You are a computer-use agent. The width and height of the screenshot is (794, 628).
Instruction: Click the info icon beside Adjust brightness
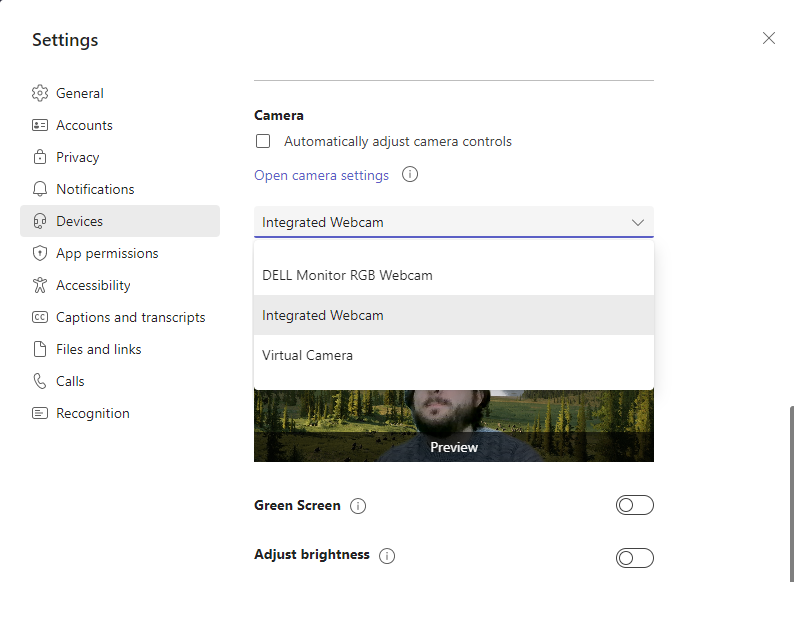coord(387,555)
